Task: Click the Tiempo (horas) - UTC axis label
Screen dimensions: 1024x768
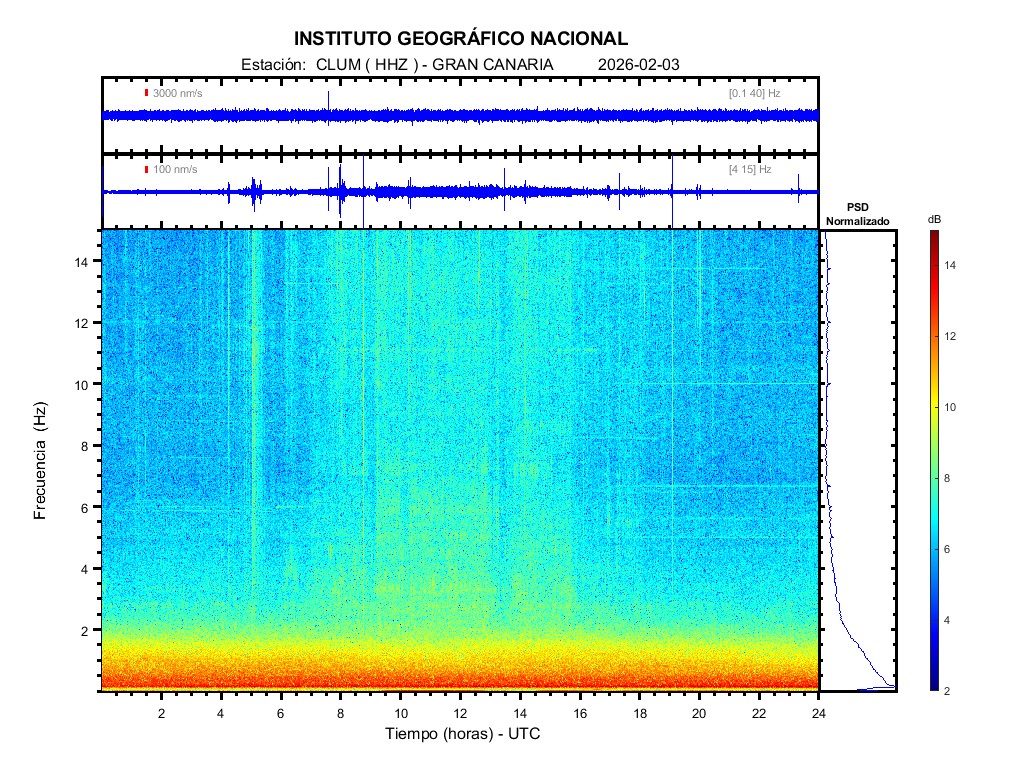Action: point(463,735)
